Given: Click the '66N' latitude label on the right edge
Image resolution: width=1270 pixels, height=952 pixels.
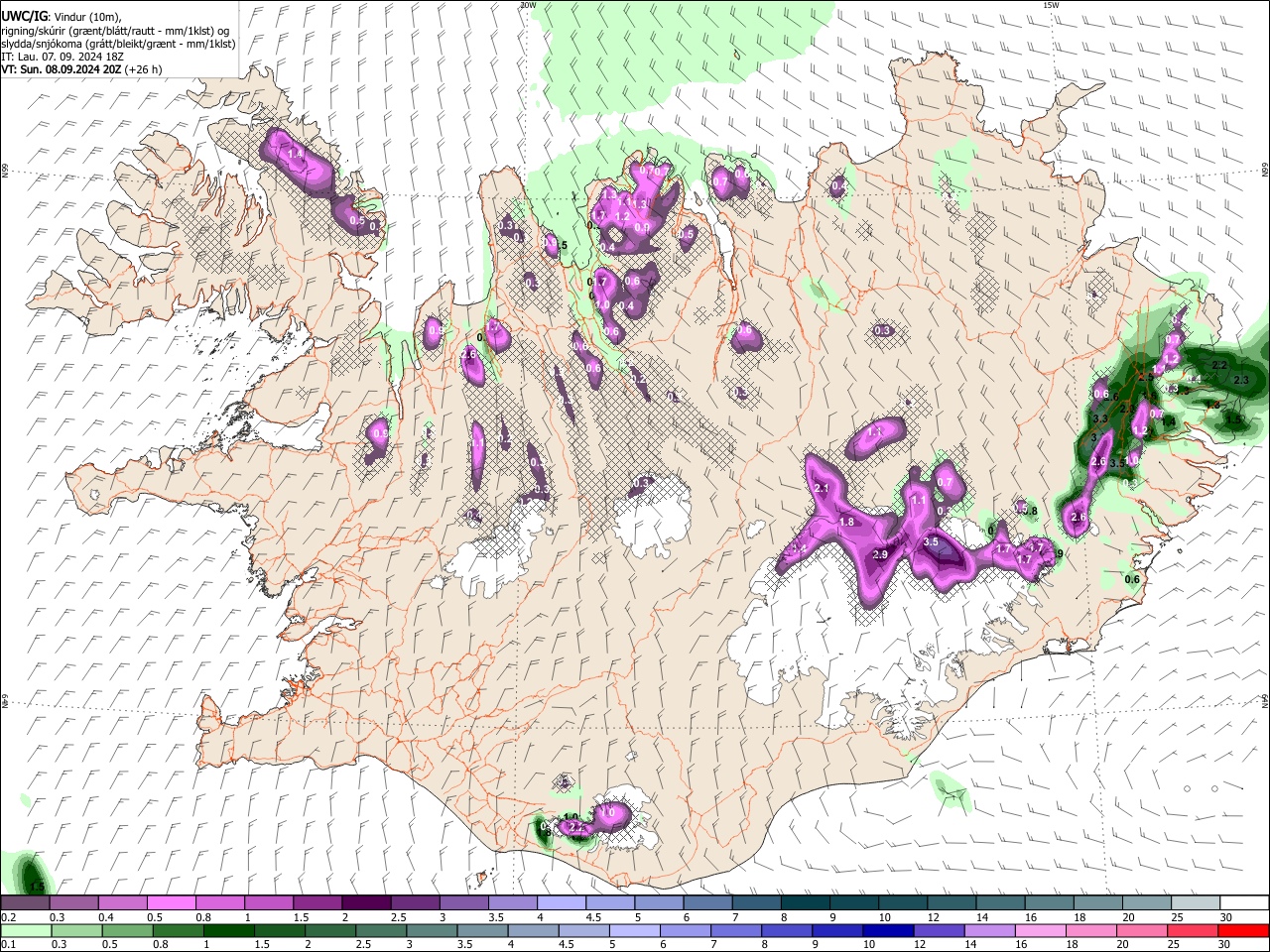Looking at the screenshot, I should coord(1265,171).
